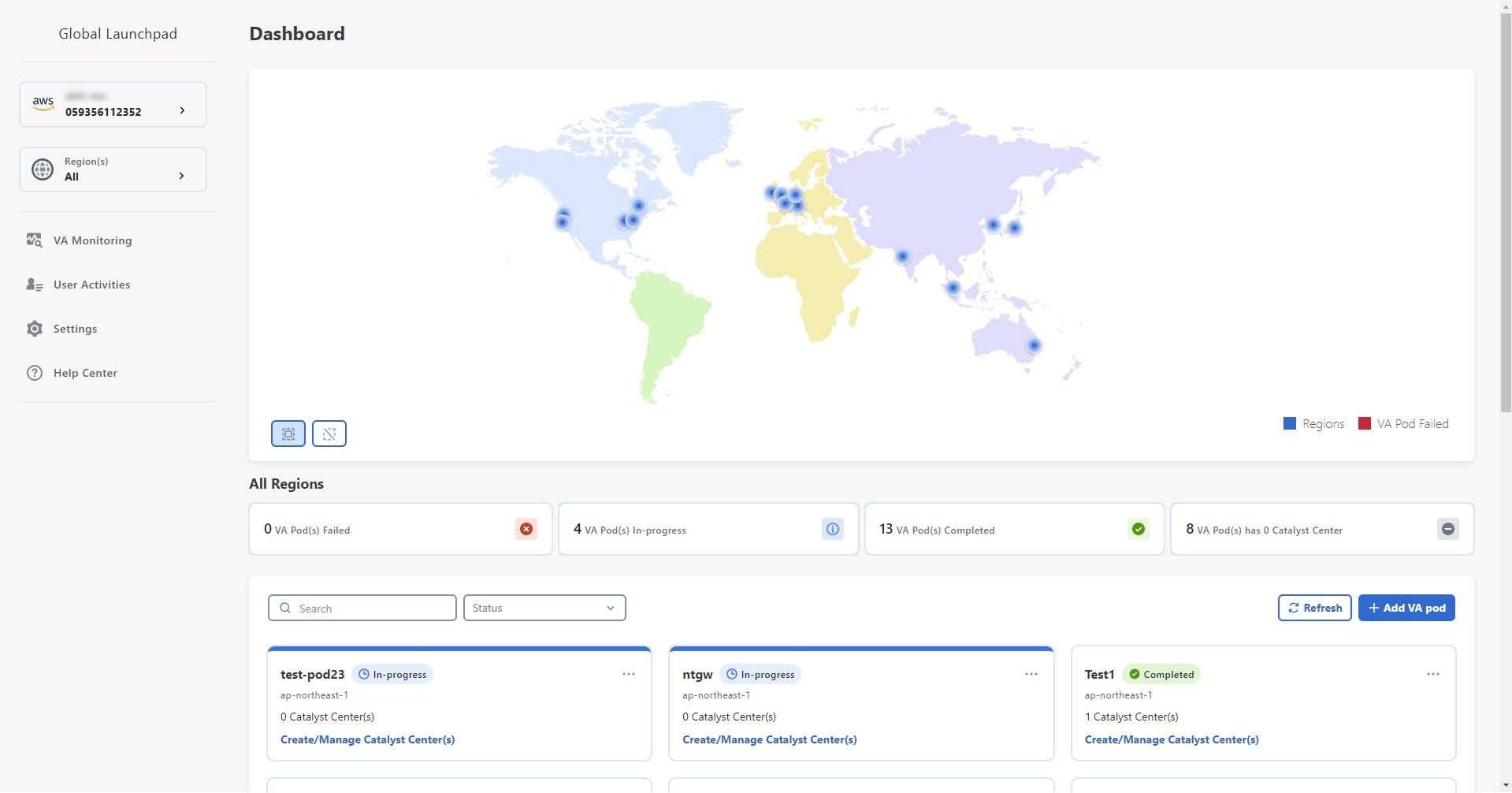The width and height of the screenshot is (1512, 793).
Task: Open the Status filter dropdown
Action: [544, 608]
